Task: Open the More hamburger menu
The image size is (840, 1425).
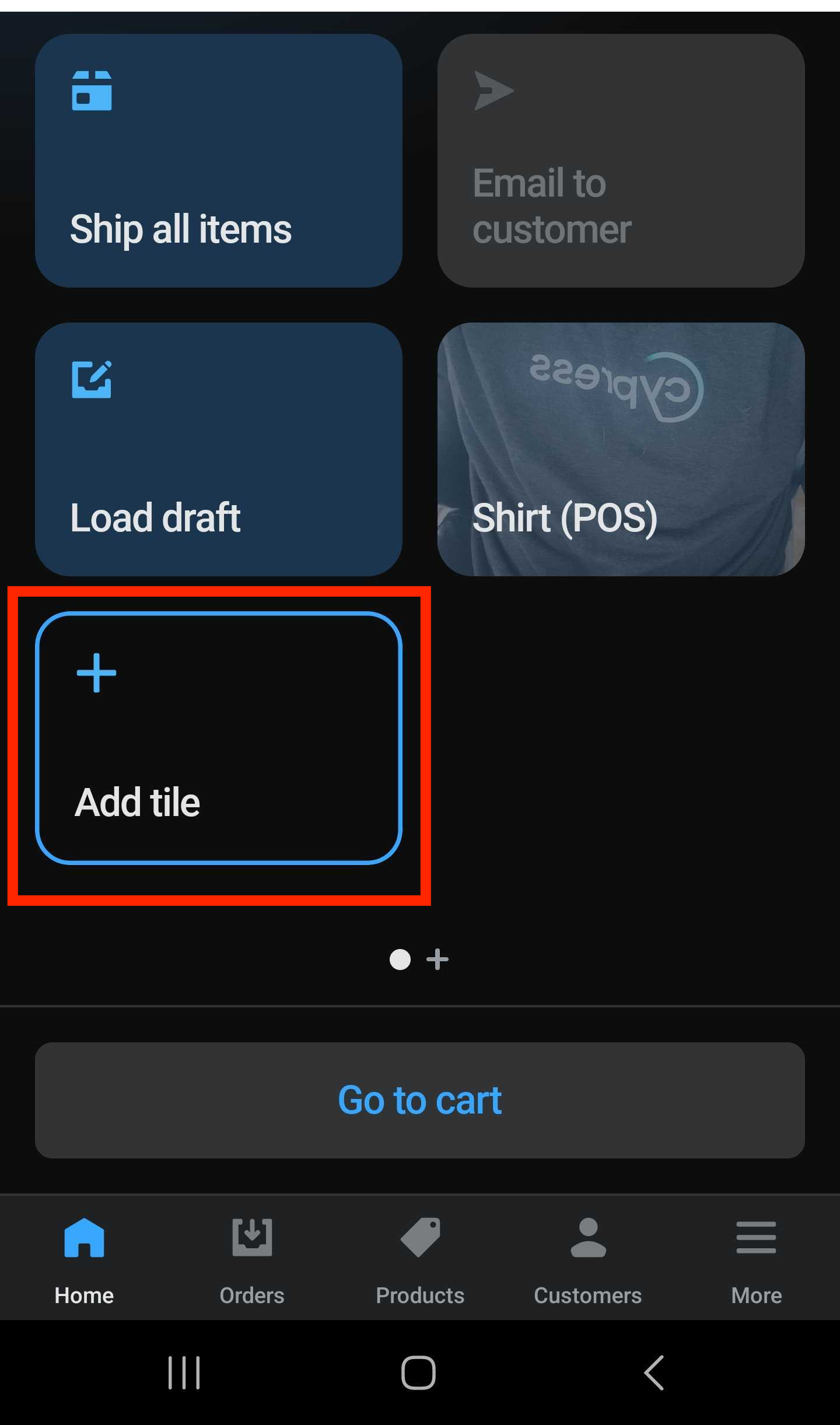Action: [756, 1237]
